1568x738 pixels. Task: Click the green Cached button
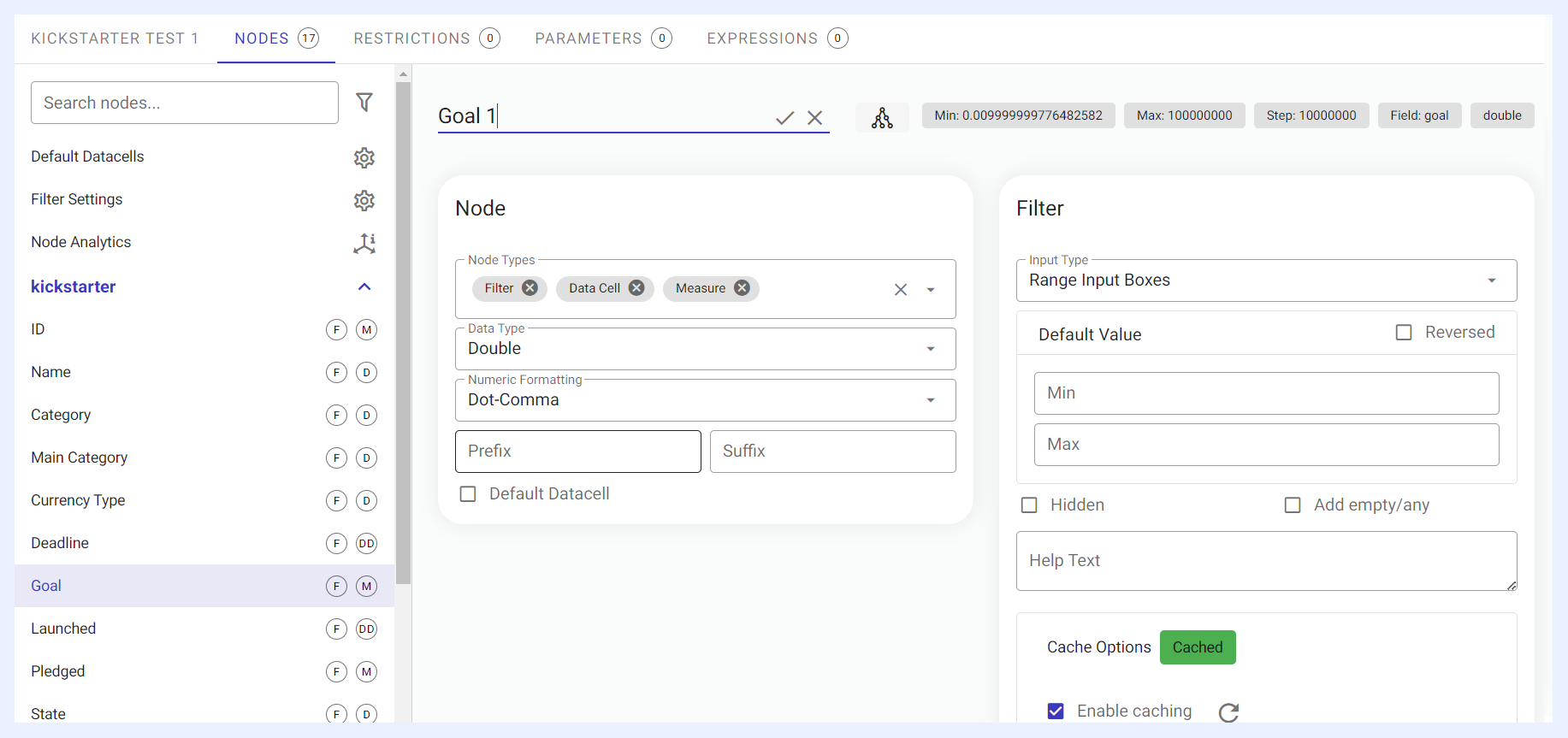coord(1198,647)
